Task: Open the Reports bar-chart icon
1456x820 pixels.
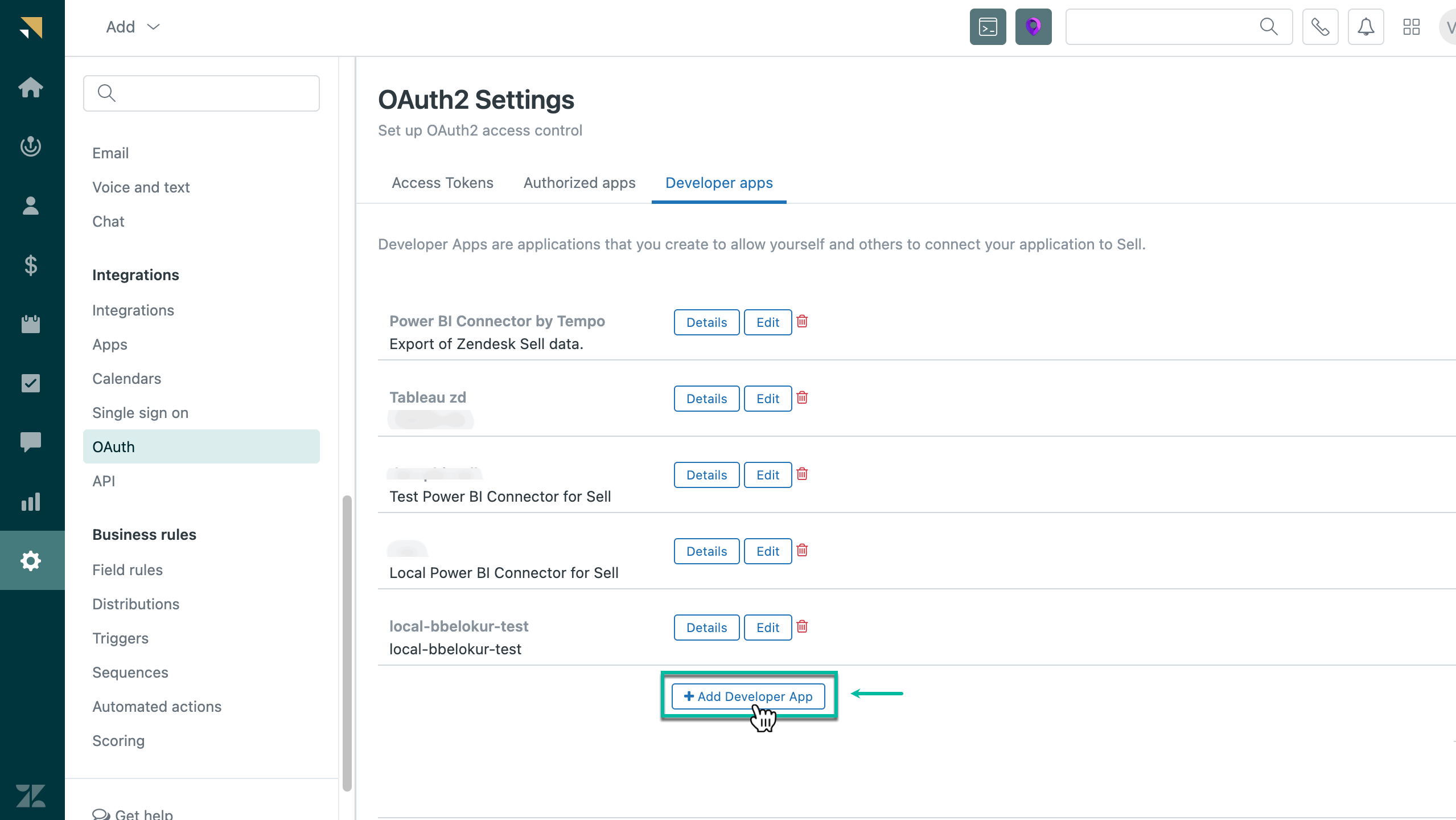Action: (31, 502)
